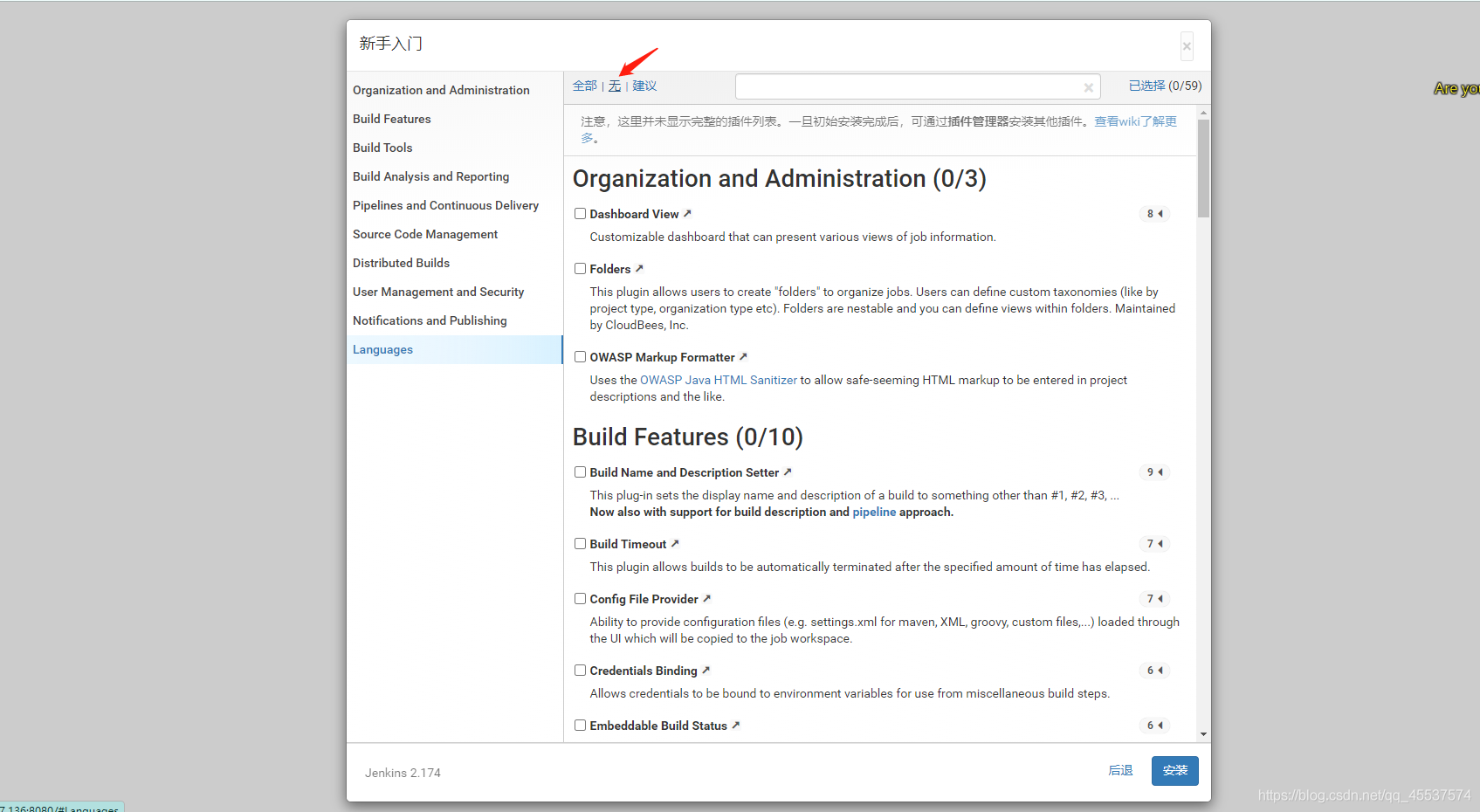Click the Organization and Administration (0/3) heading
Viewport: 1480px width, 812px height.
pyautogui.click(x=779, y=178)
